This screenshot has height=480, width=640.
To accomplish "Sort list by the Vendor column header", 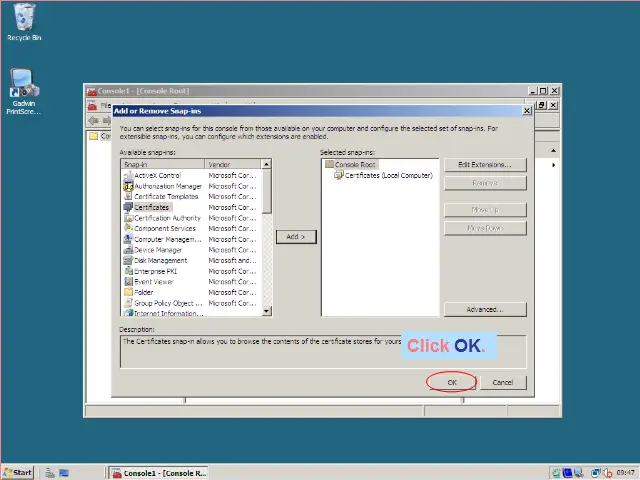I will [232, 164].
